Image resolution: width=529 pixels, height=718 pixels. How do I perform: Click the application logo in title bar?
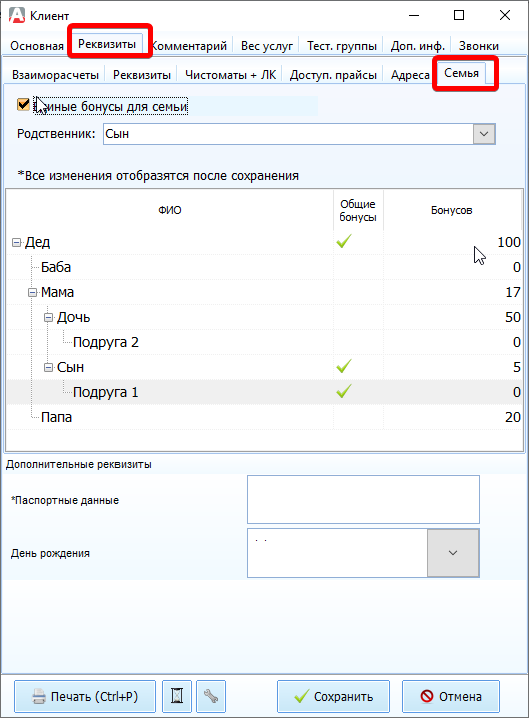(x=17, y=15)
